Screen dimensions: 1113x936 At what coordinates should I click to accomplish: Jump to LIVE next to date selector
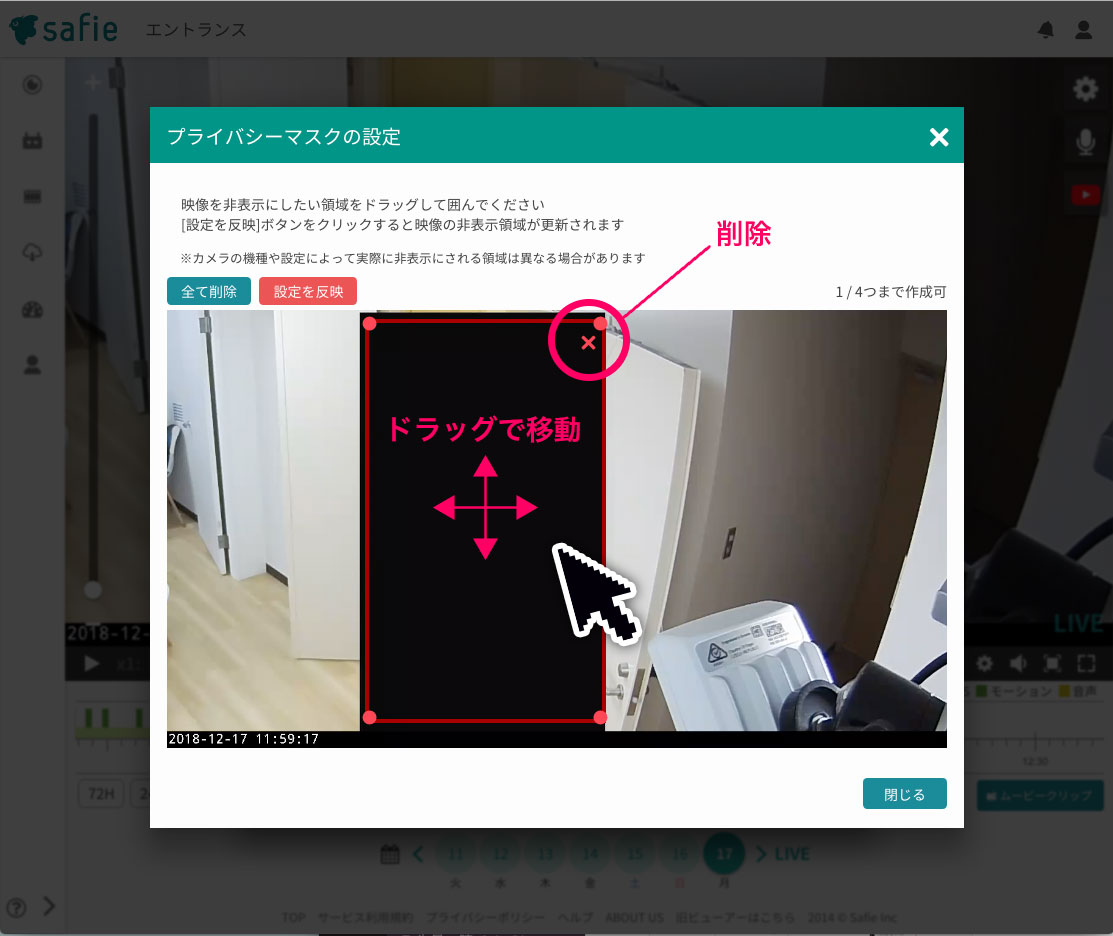point(791,854)
